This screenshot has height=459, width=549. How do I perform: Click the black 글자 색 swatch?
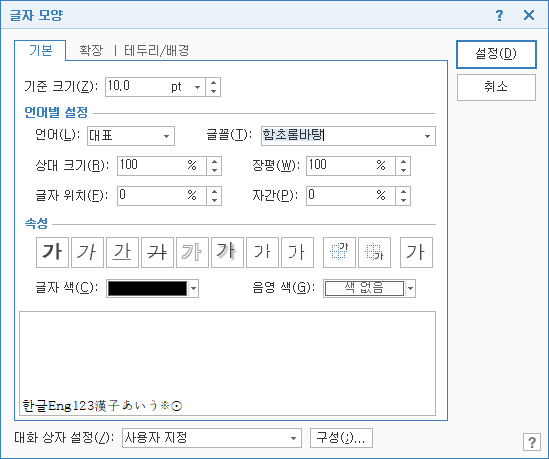(147, 288)
